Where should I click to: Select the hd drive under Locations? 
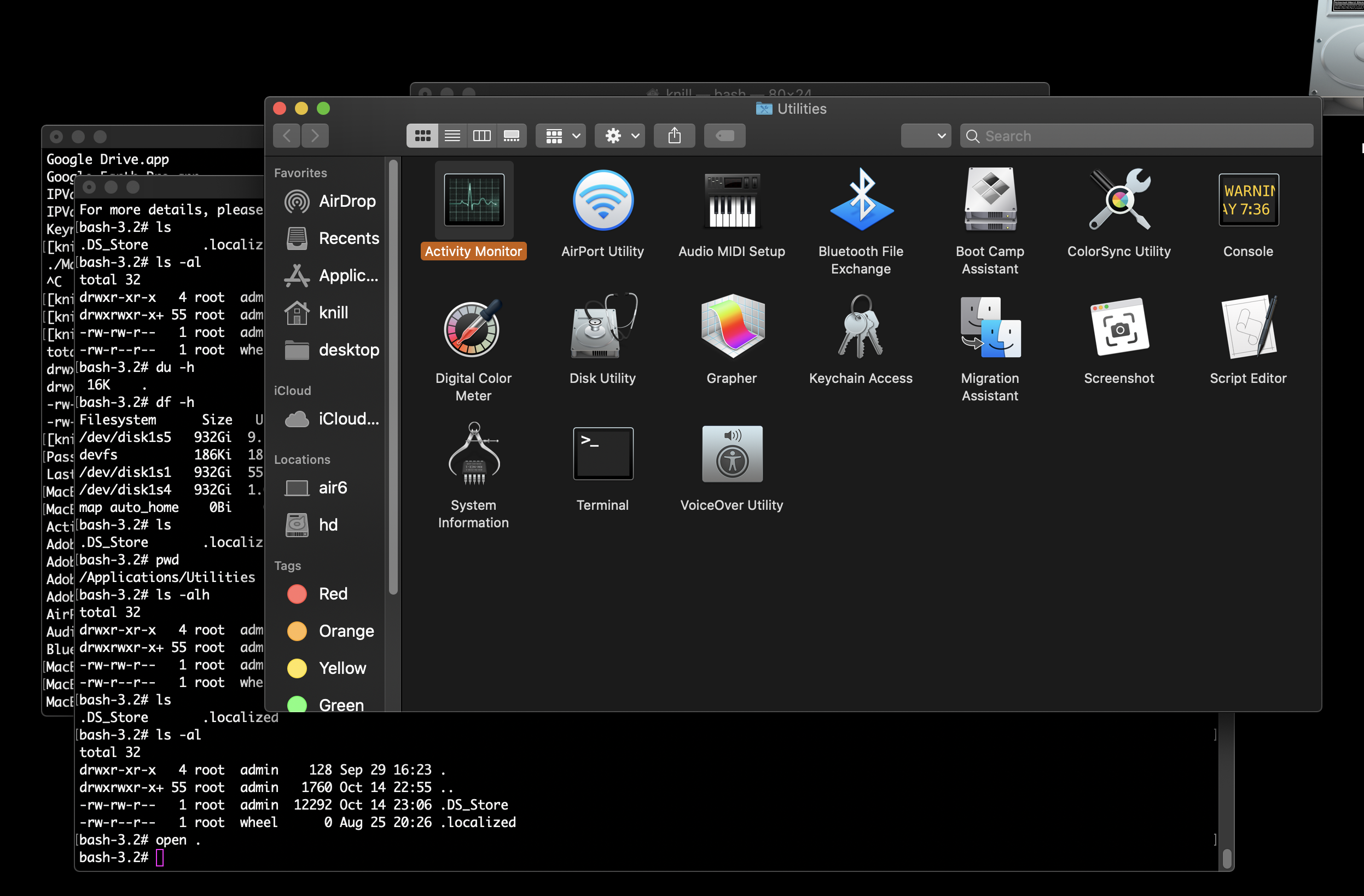pyautogui.click(x=328, y=525)
